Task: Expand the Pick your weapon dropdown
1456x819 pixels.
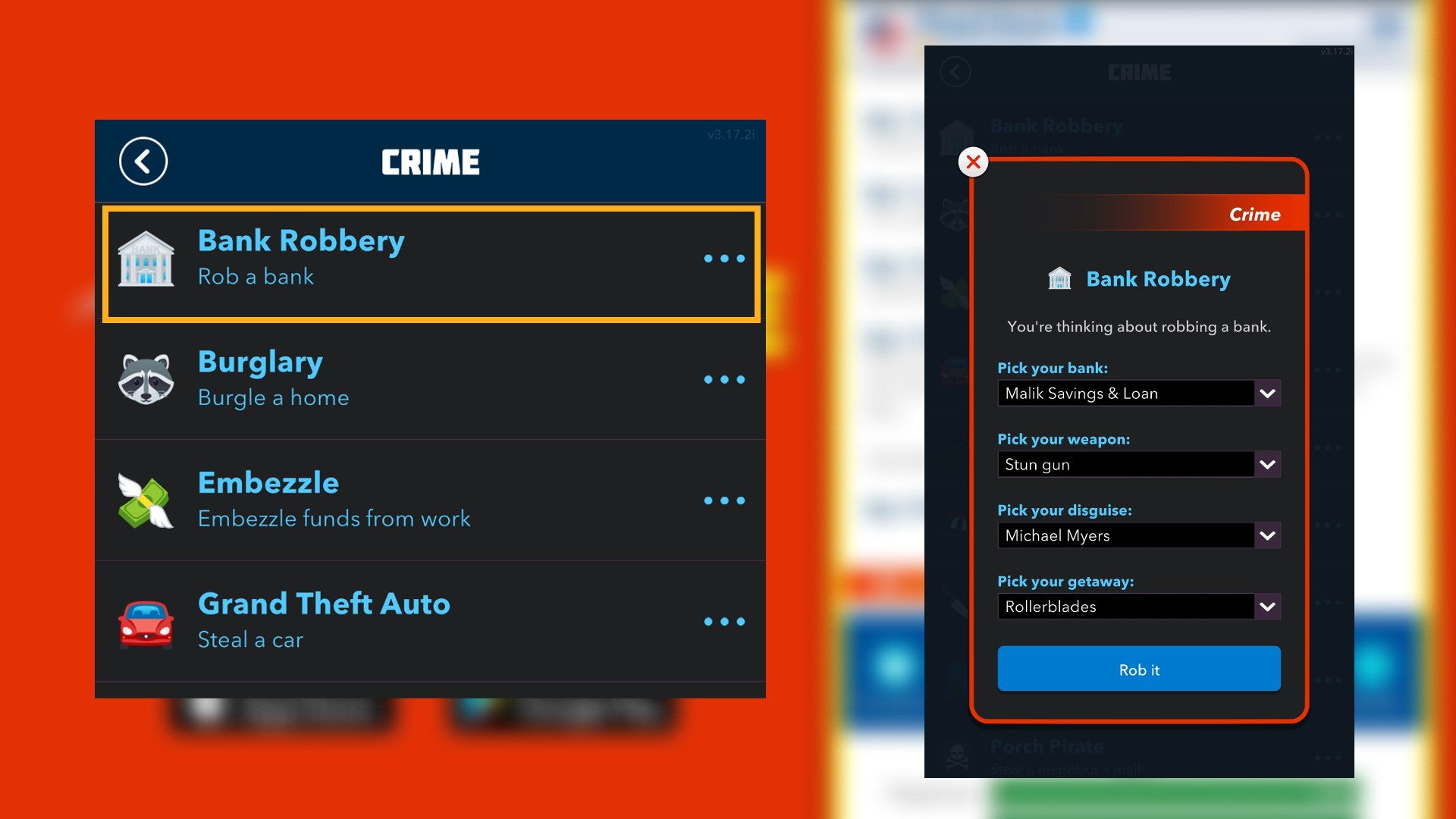Action: click(1268, 464)
